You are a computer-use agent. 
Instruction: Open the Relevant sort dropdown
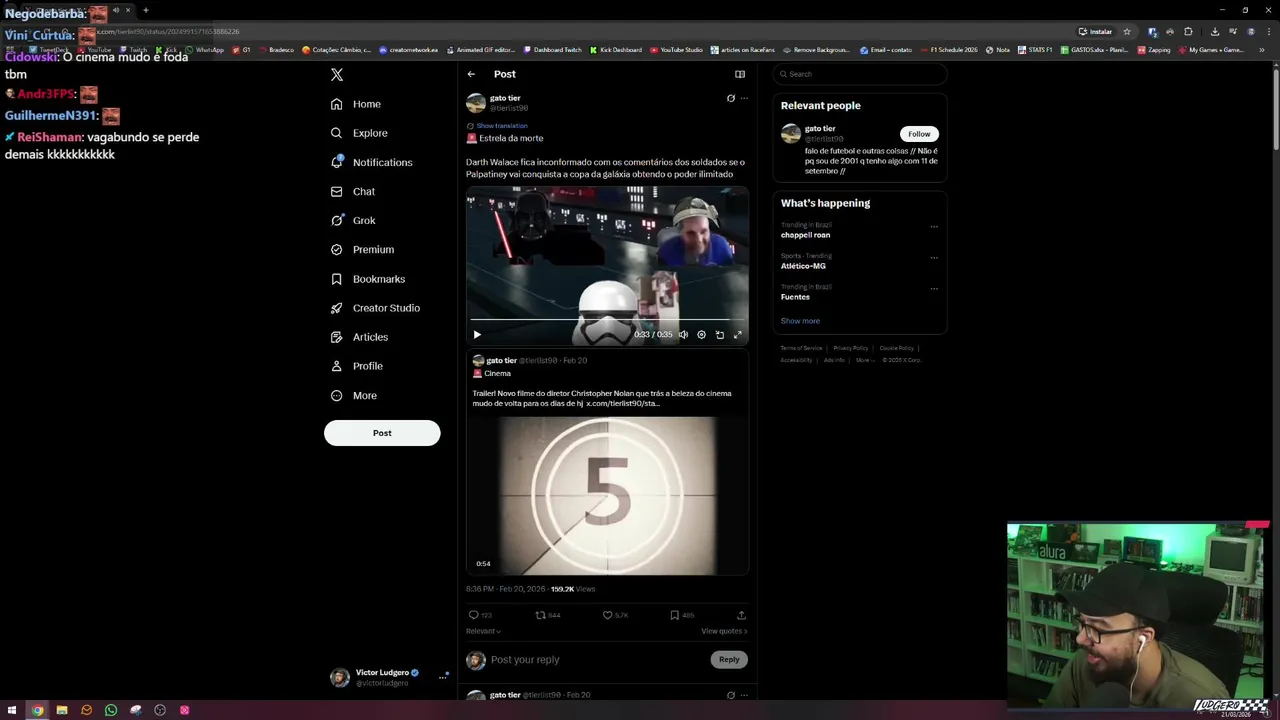483,631
